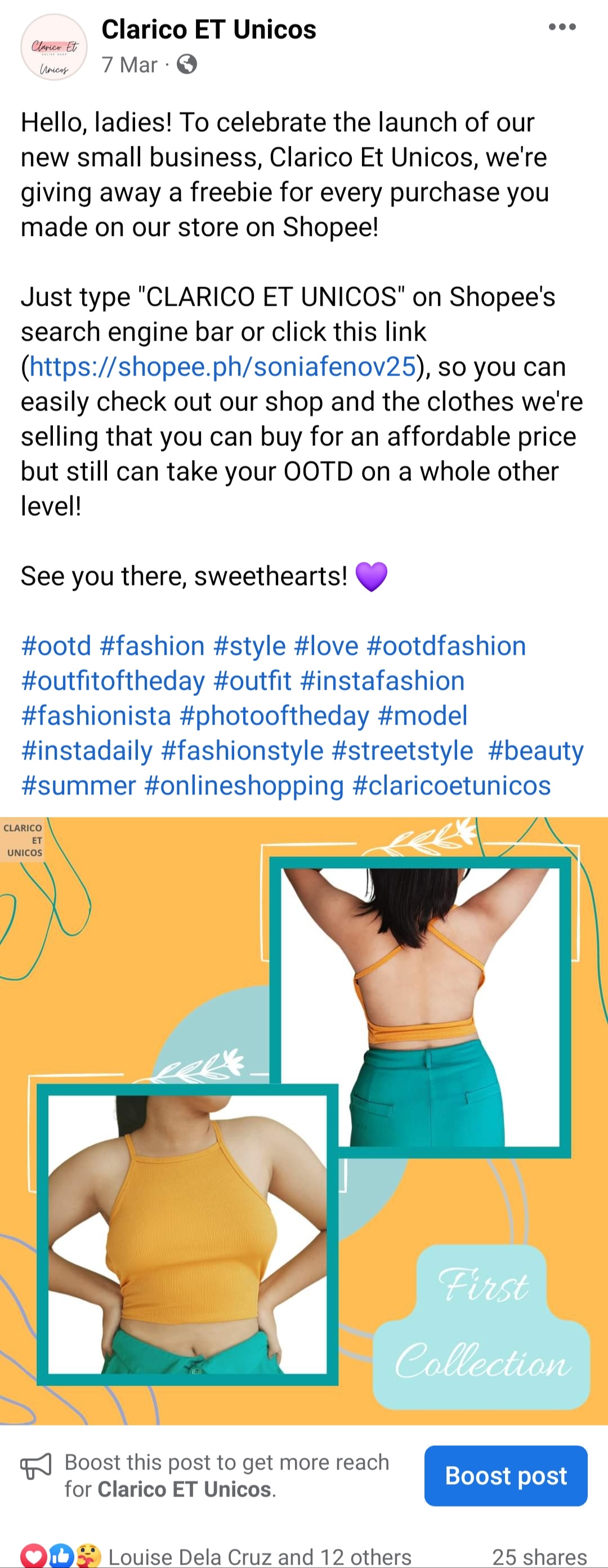Click the Clarico ET Unicos profile picture
The image size is (608, 1568).
[54, 47]
